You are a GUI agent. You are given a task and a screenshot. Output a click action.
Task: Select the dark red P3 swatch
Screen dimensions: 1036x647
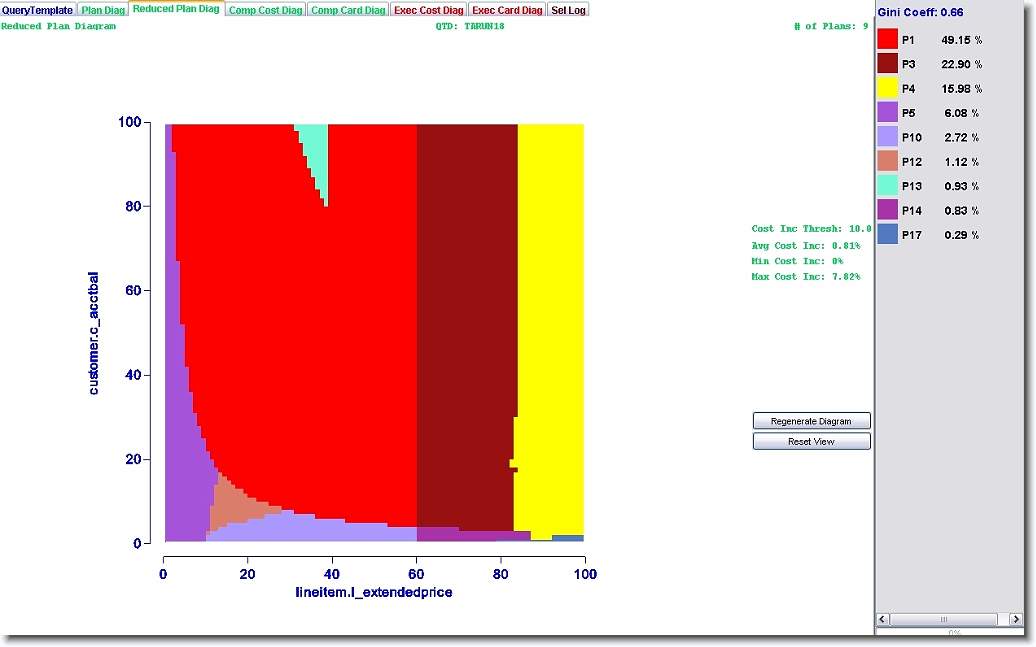pos(887,64)
